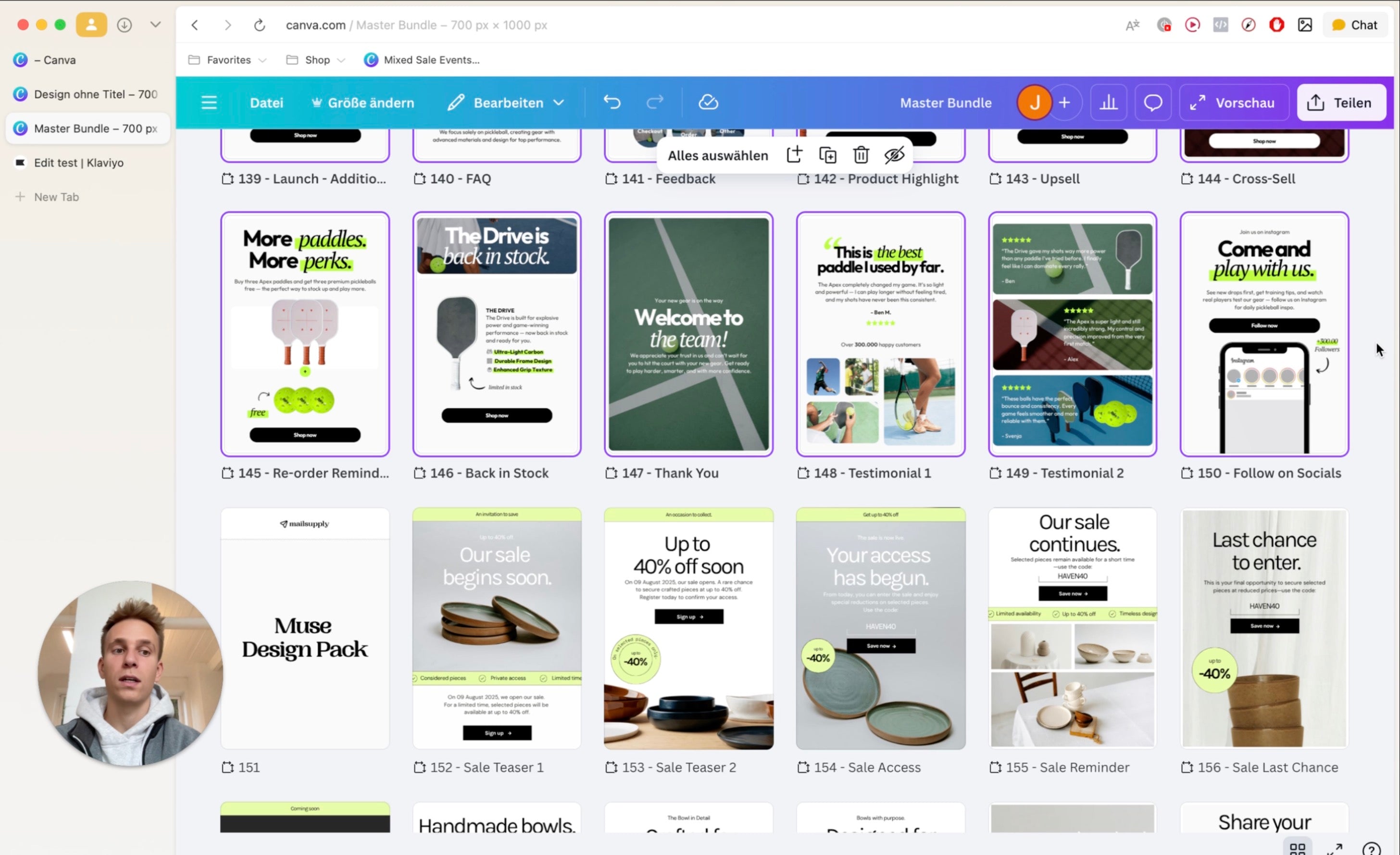This screenshot has width=1400, height=855.
Task: Select page thumbnail 152 Sale Teaser 1
Action: 497,628
